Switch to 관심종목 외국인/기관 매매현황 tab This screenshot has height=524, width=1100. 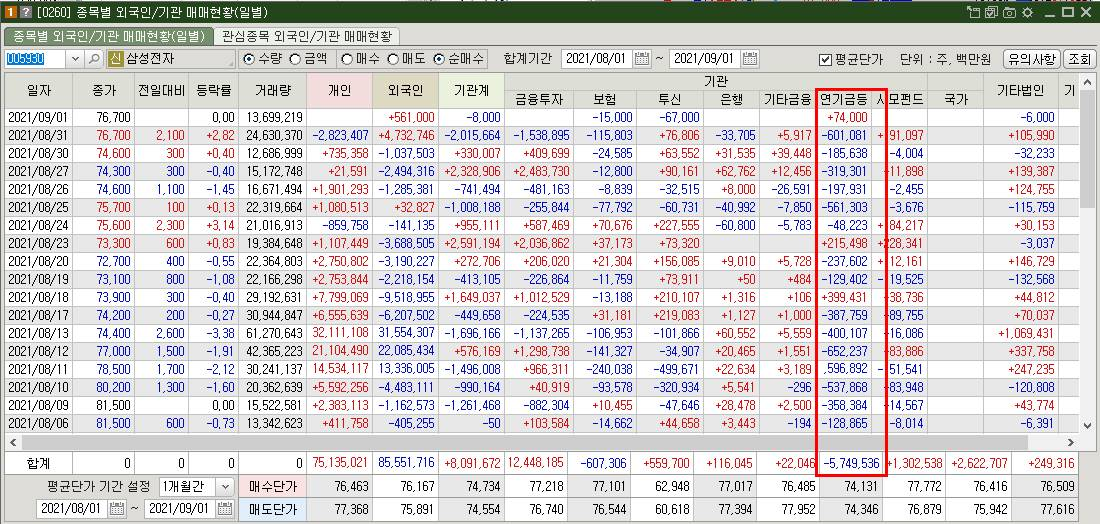(x=307, y=36)
